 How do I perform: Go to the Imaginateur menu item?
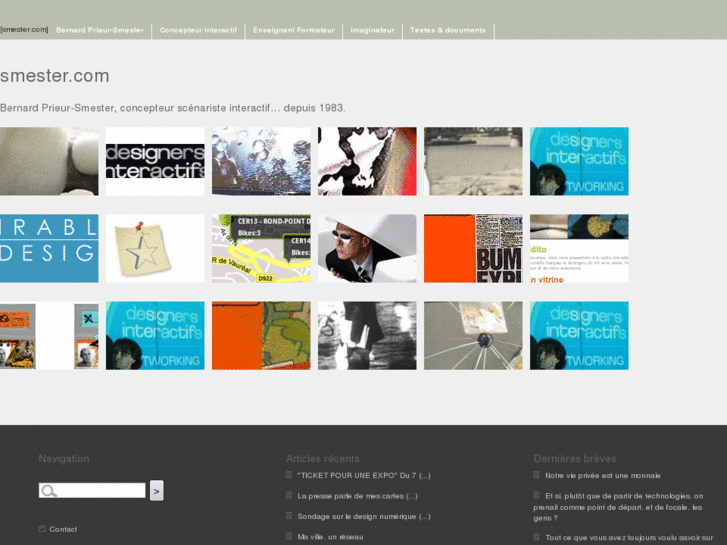point(372,30)
